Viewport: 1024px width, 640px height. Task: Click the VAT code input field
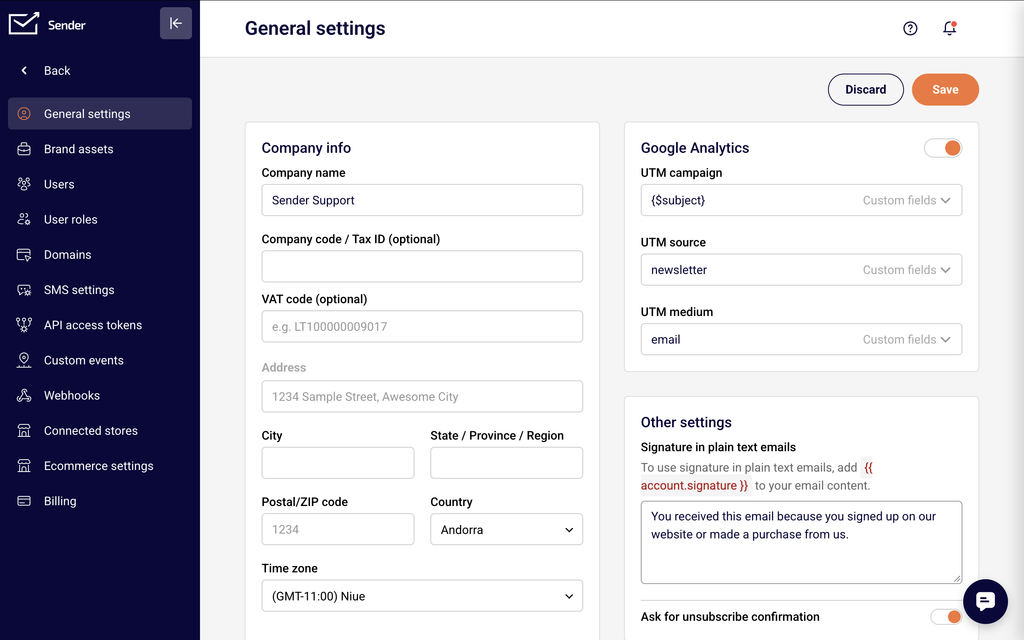coord(422,327)
